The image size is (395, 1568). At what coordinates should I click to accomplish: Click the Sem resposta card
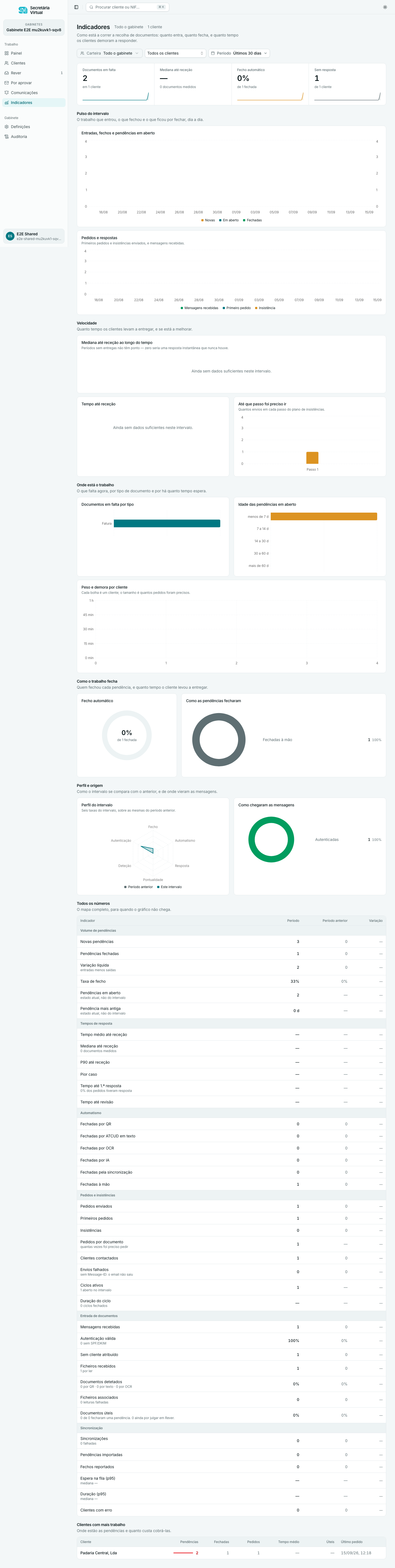click(347, 84)
